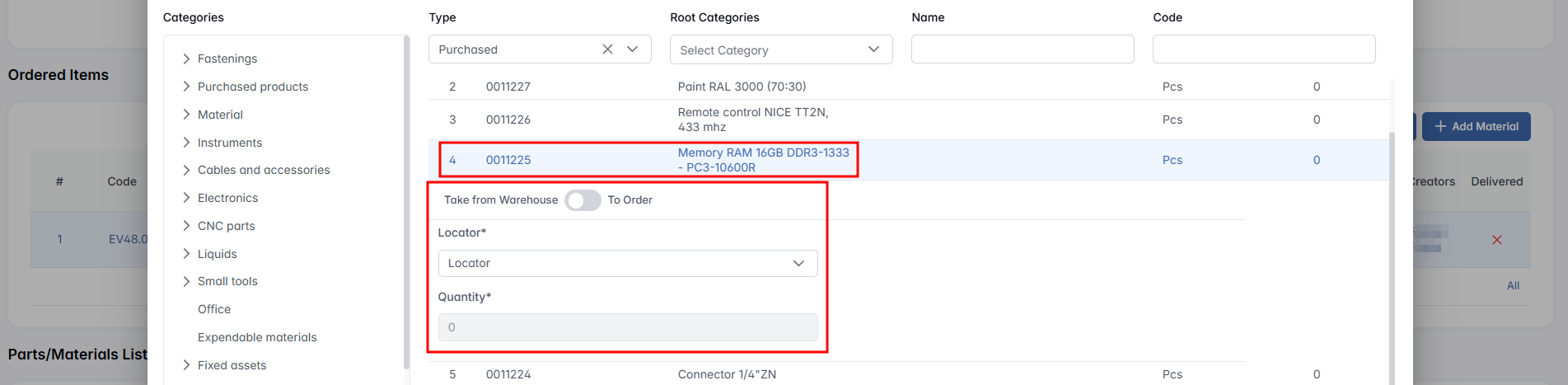Select the Paint RAL 3000 row

point(742,87)
